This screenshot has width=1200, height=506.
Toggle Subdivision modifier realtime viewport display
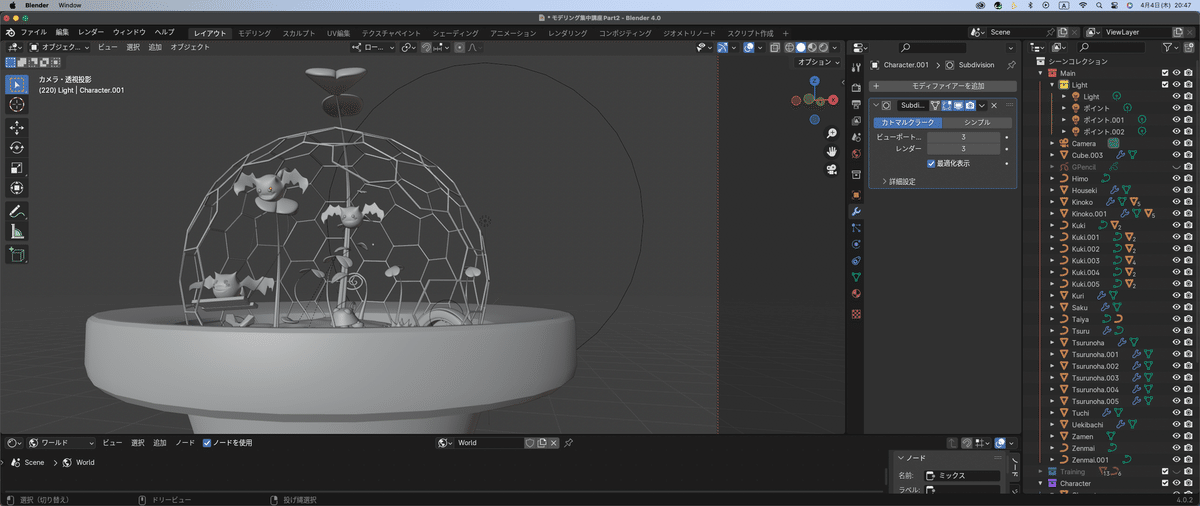click(x=958, y=105)
